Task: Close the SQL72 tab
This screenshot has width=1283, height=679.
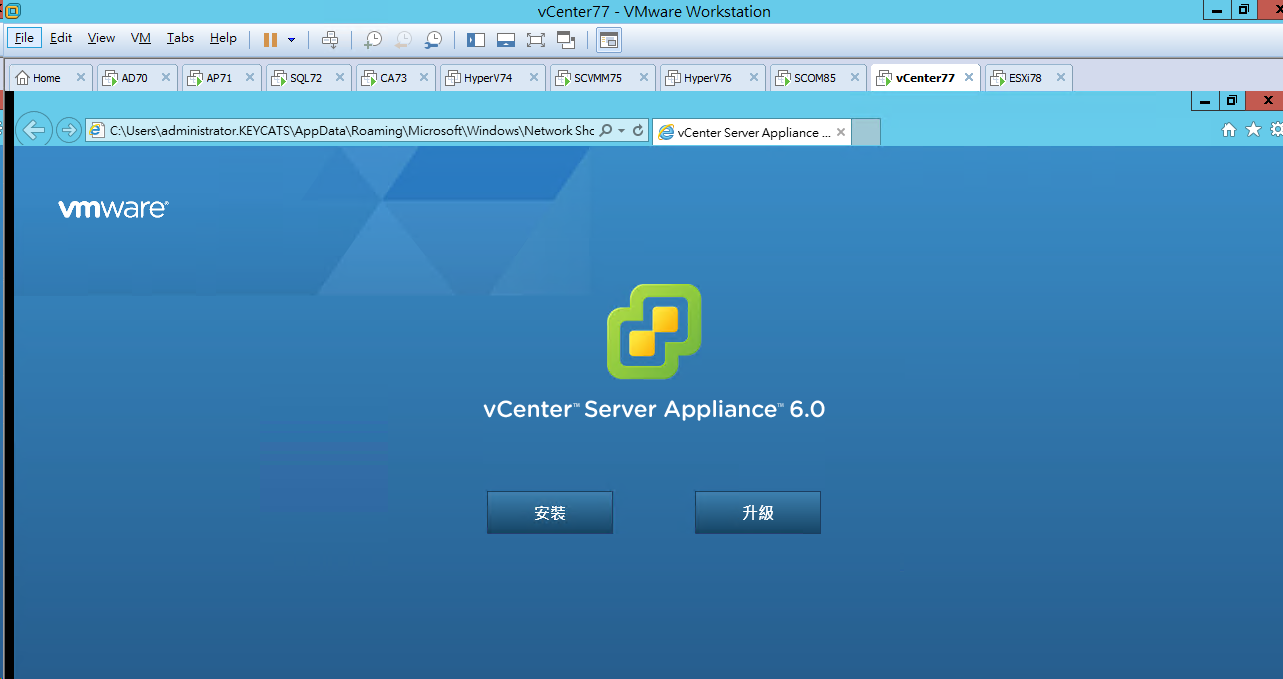Action: pyautogui.click(x=340, y=77)
